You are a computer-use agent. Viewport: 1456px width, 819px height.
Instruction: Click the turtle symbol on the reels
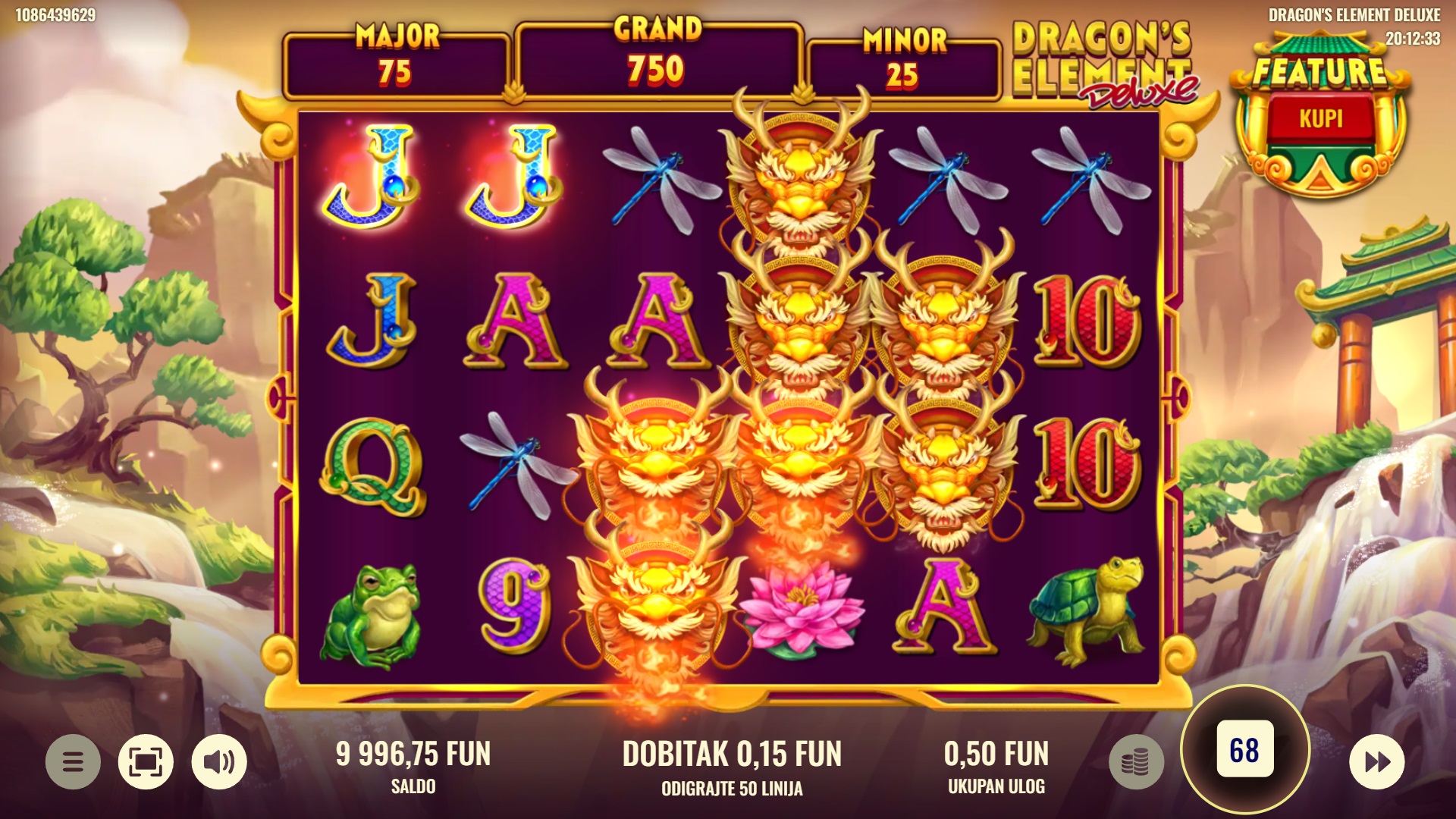[1087, 611]
